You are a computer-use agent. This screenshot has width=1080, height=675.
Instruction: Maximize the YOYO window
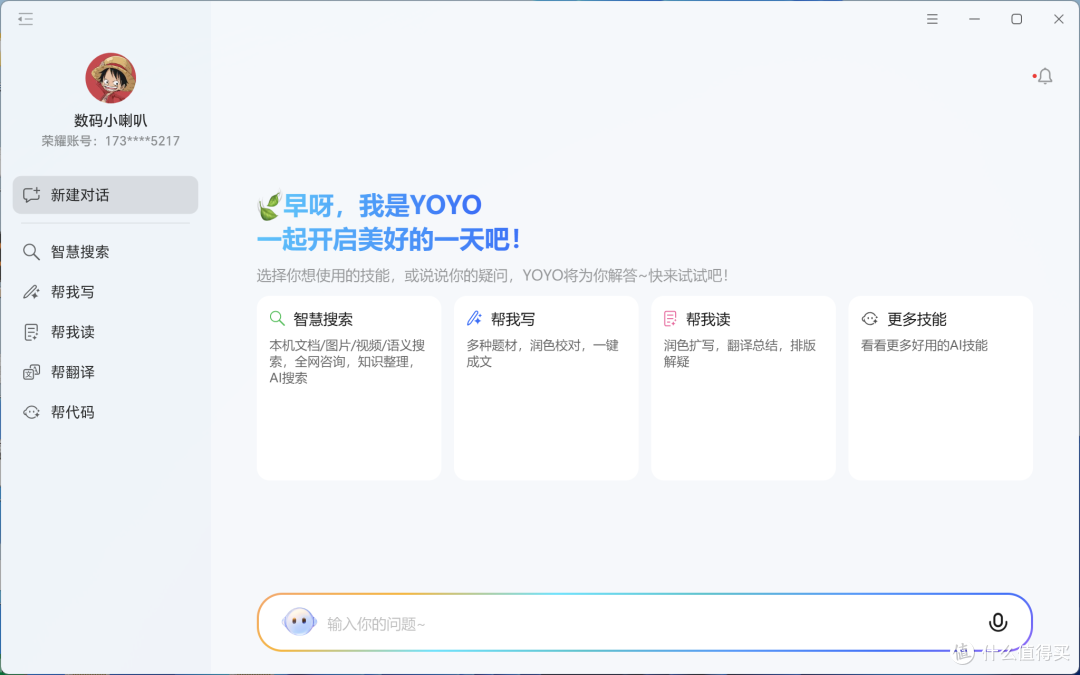pos(1017,19)
